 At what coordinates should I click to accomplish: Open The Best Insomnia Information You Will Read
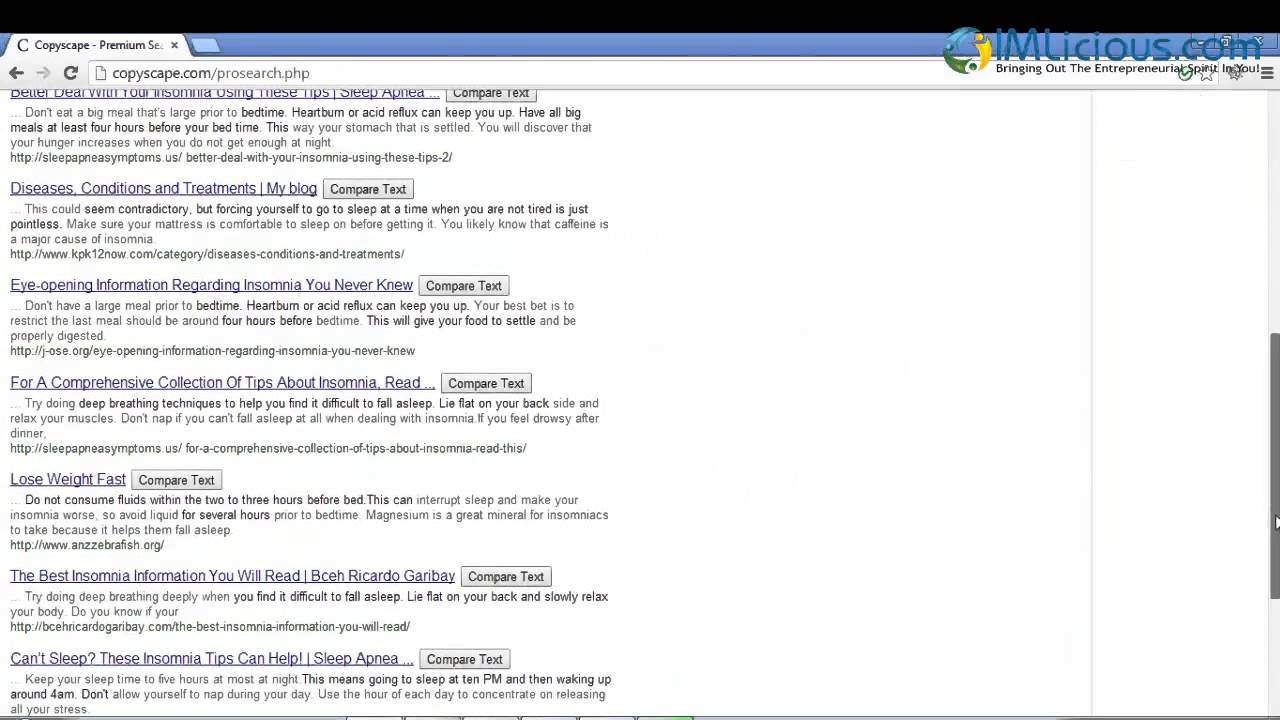[x=232, y=576]
